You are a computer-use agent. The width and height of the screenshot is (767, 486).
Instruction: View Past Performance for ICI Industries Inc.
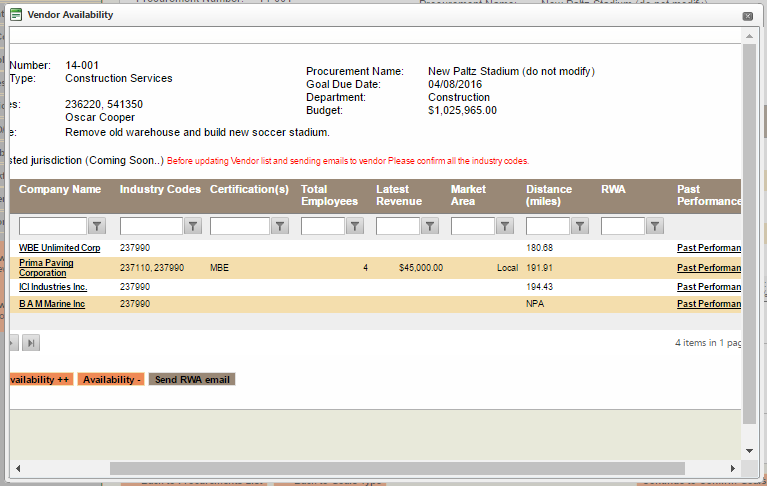tap(708, 287)
